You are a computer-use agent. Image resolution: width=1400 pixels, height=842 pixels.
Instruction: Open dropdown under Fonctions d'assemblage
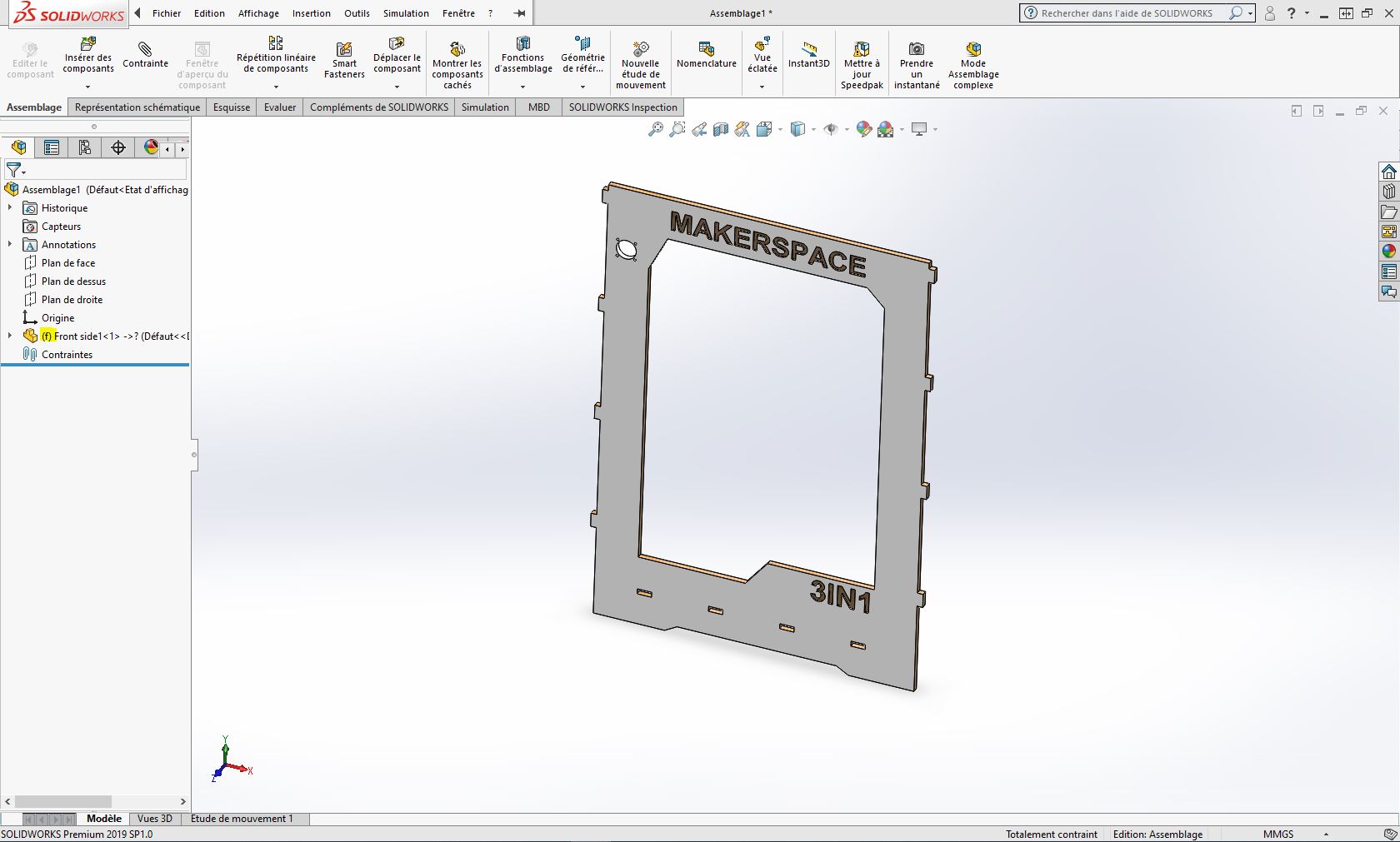(x=523, y=86)
